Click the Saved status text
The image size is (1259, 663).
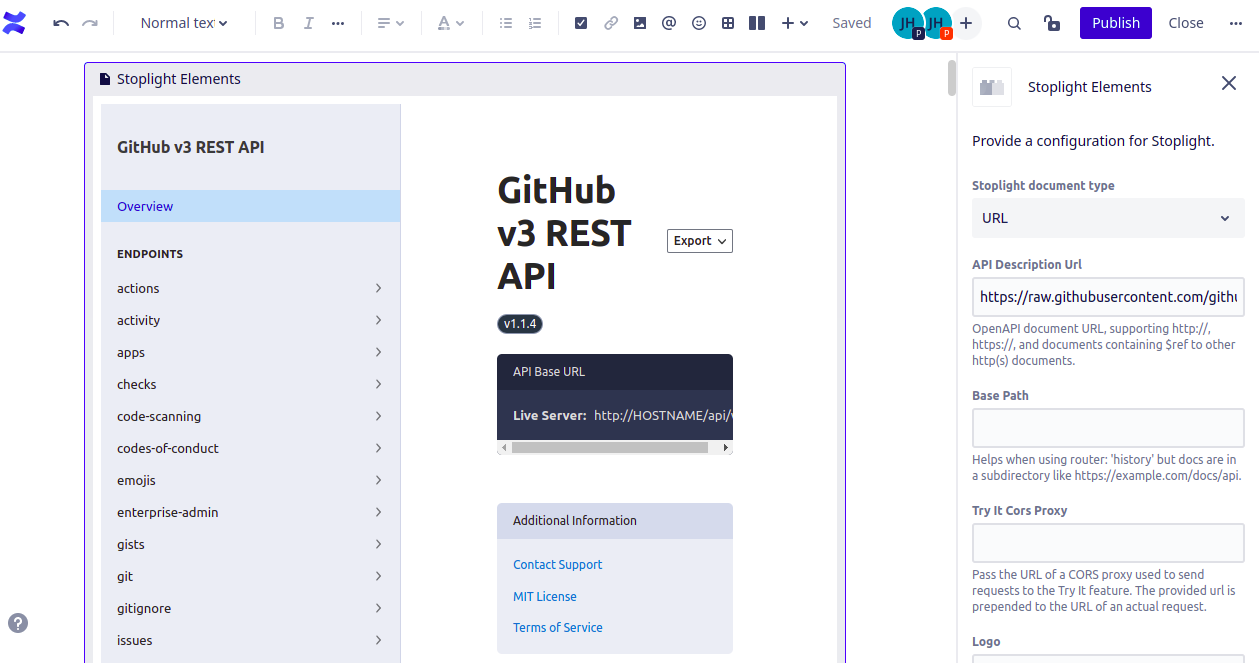pyautogui.click(x=852, y=23)
